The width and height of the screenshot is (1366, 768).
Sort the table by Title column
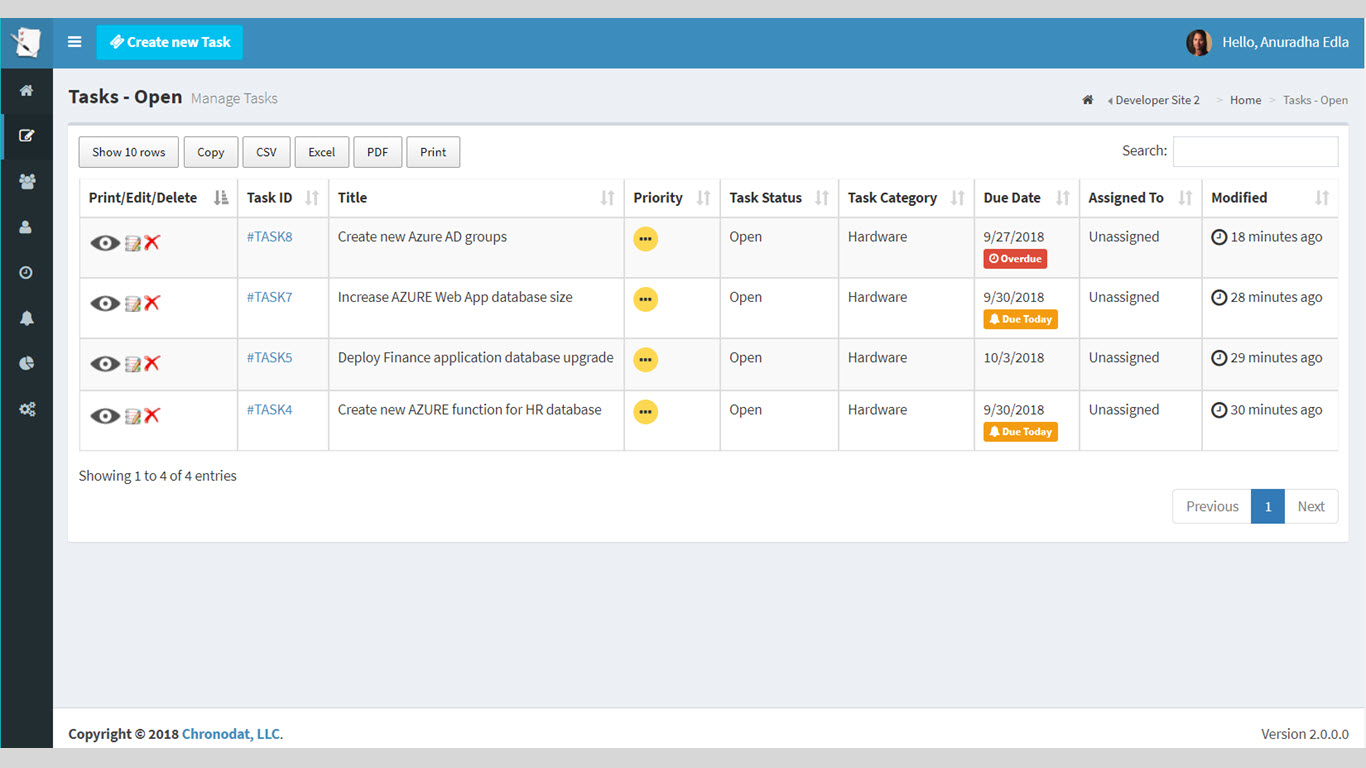click(x=476, y=198)
